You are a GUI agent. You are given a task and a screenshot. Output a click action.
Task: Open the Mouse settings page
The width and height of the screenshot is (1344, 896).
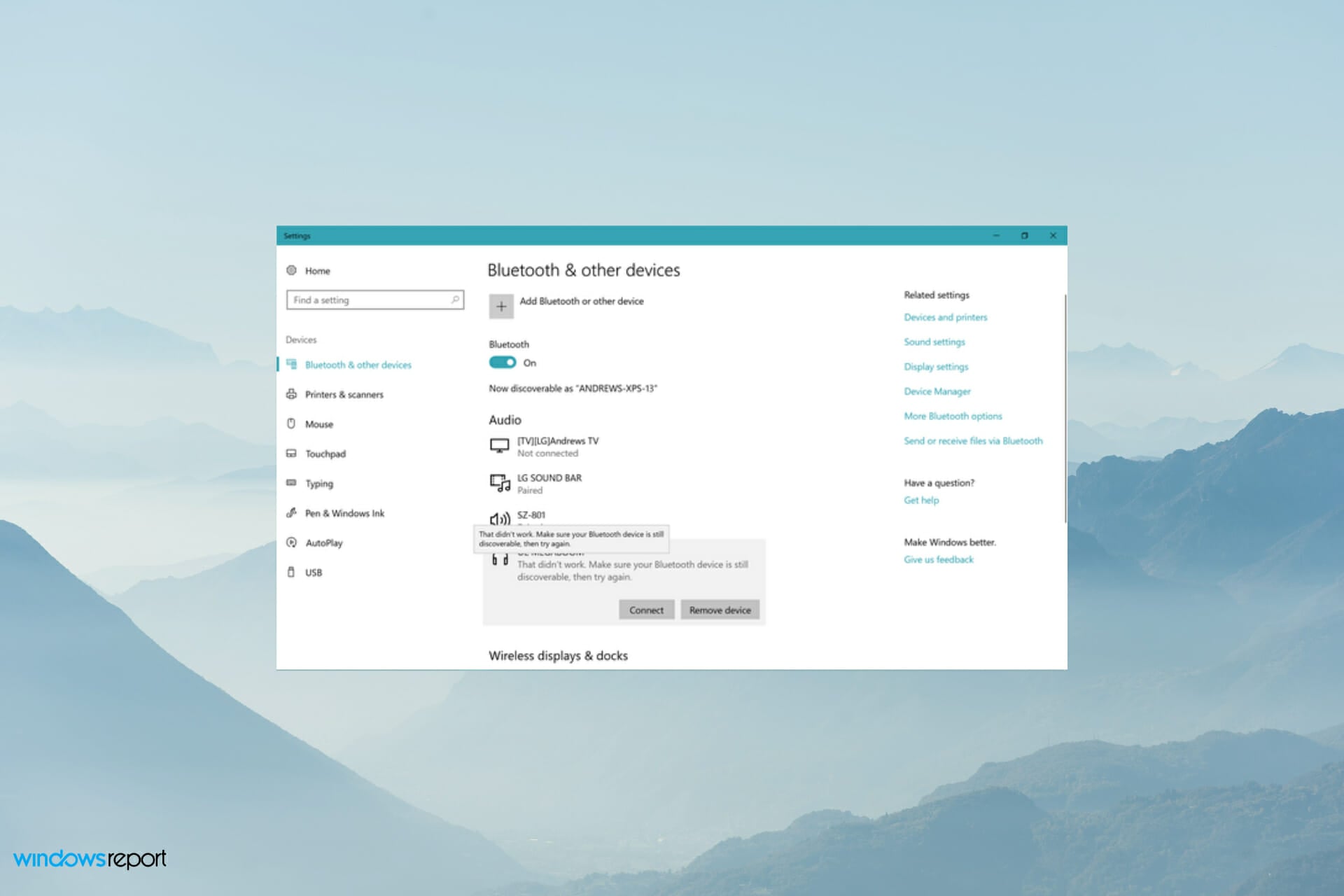(x=319, y=424)
